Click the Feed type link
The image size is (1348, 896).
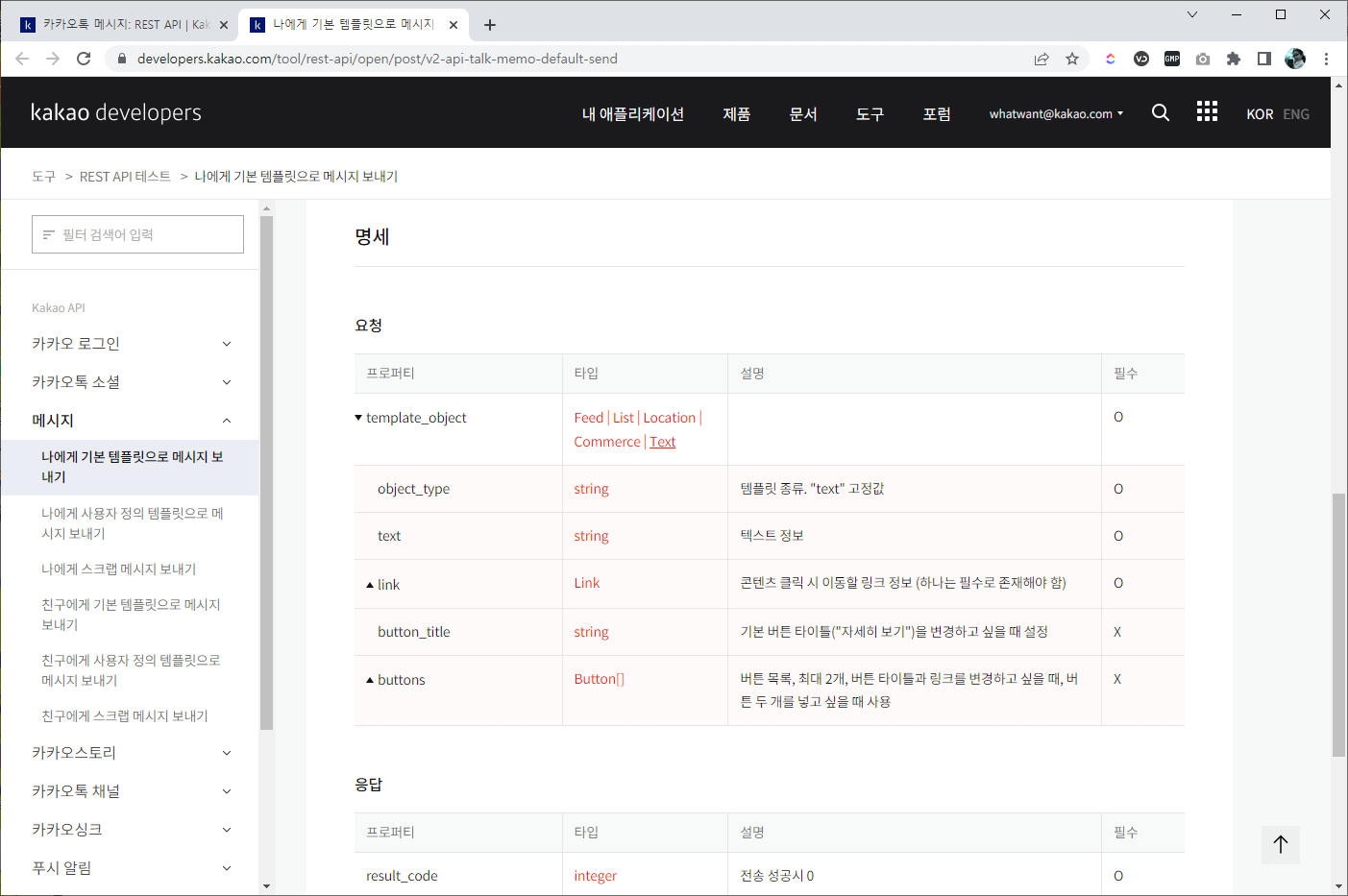point(589,418)
